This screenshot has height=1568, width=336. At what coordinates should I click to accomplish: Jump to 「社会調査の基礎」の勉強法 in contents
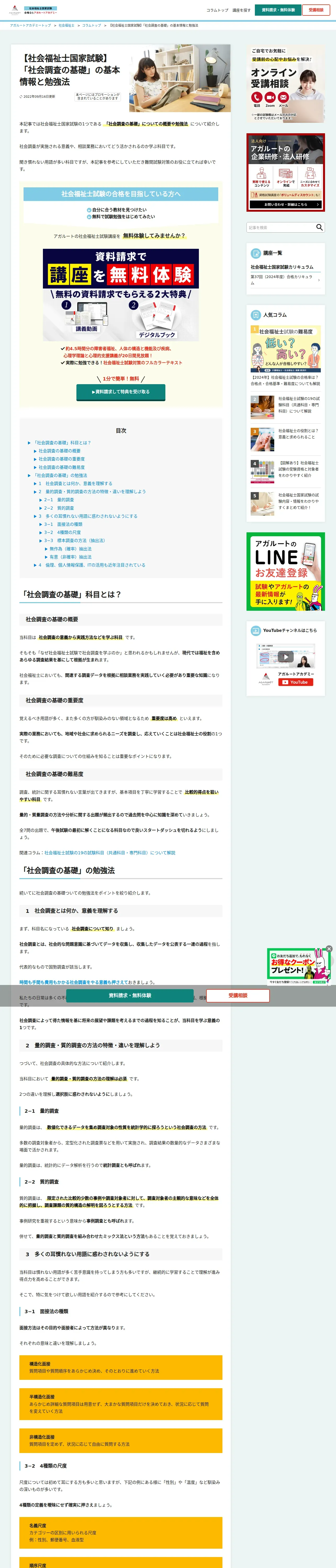60,475
